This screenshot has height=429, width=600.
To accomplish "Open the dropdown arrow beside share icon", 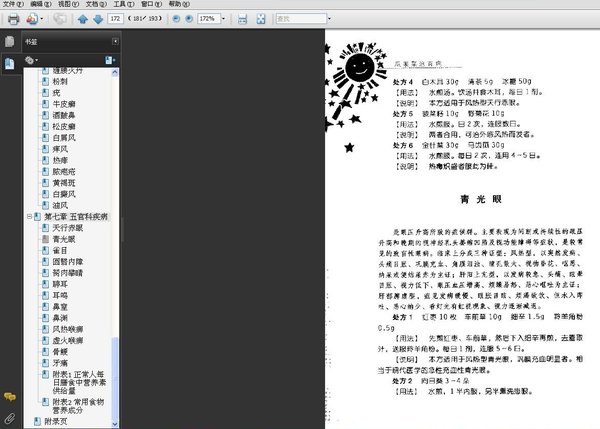I will pos(42,19).
